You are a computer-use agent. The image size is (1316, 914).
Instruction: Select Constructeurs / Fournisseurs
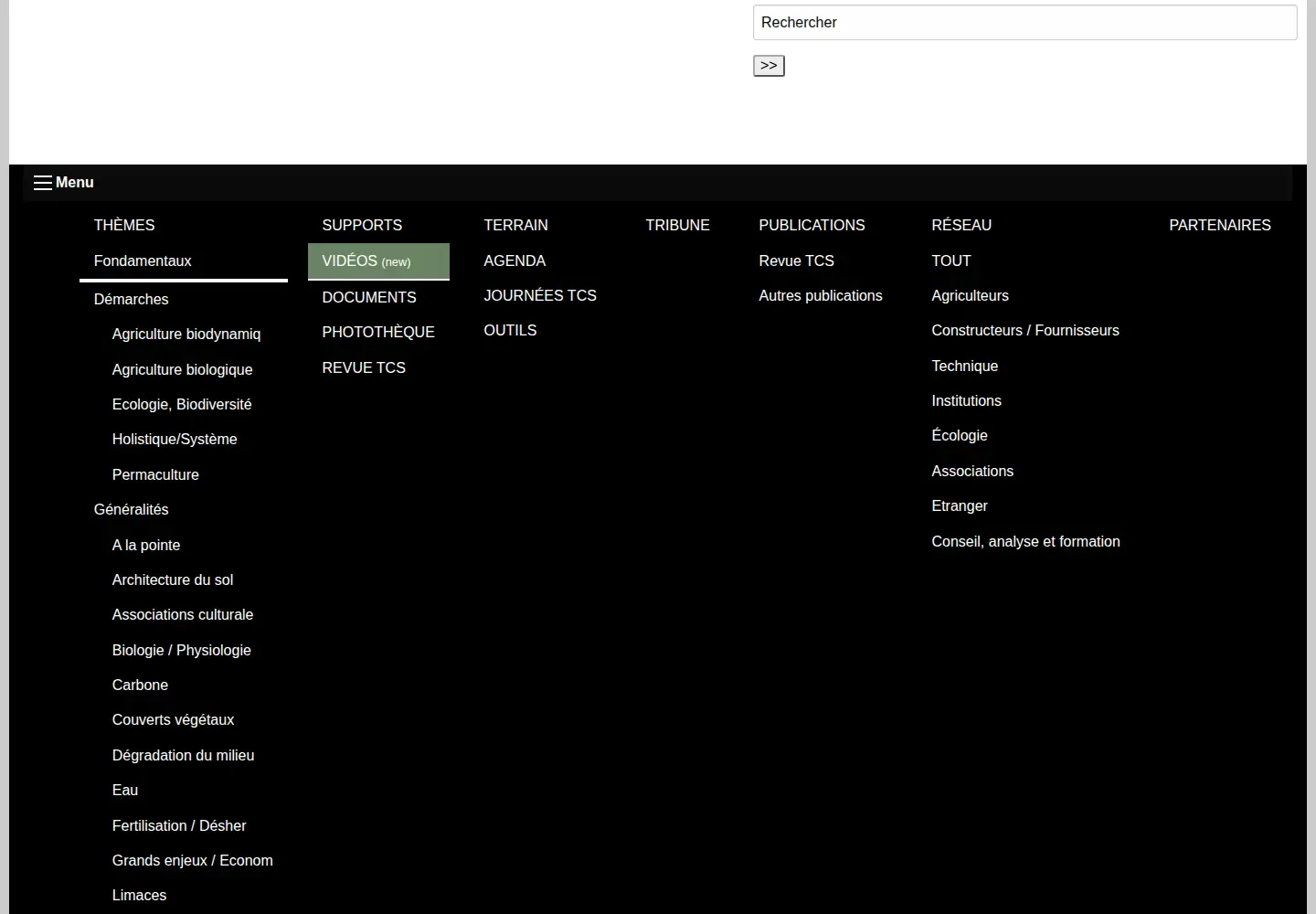pyautogui.click(x=1025, y=330)
